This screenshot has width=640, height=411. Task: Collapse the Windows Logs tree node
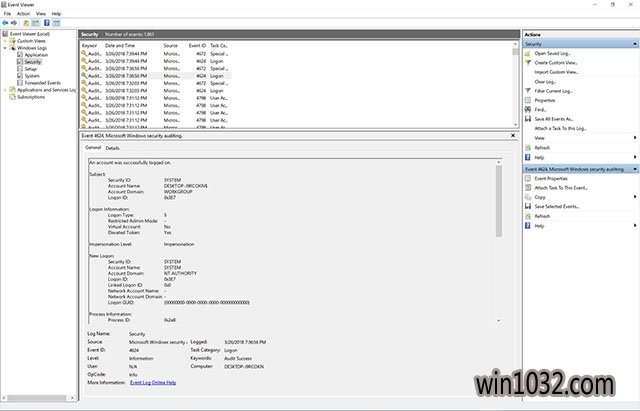click(4, 47)
